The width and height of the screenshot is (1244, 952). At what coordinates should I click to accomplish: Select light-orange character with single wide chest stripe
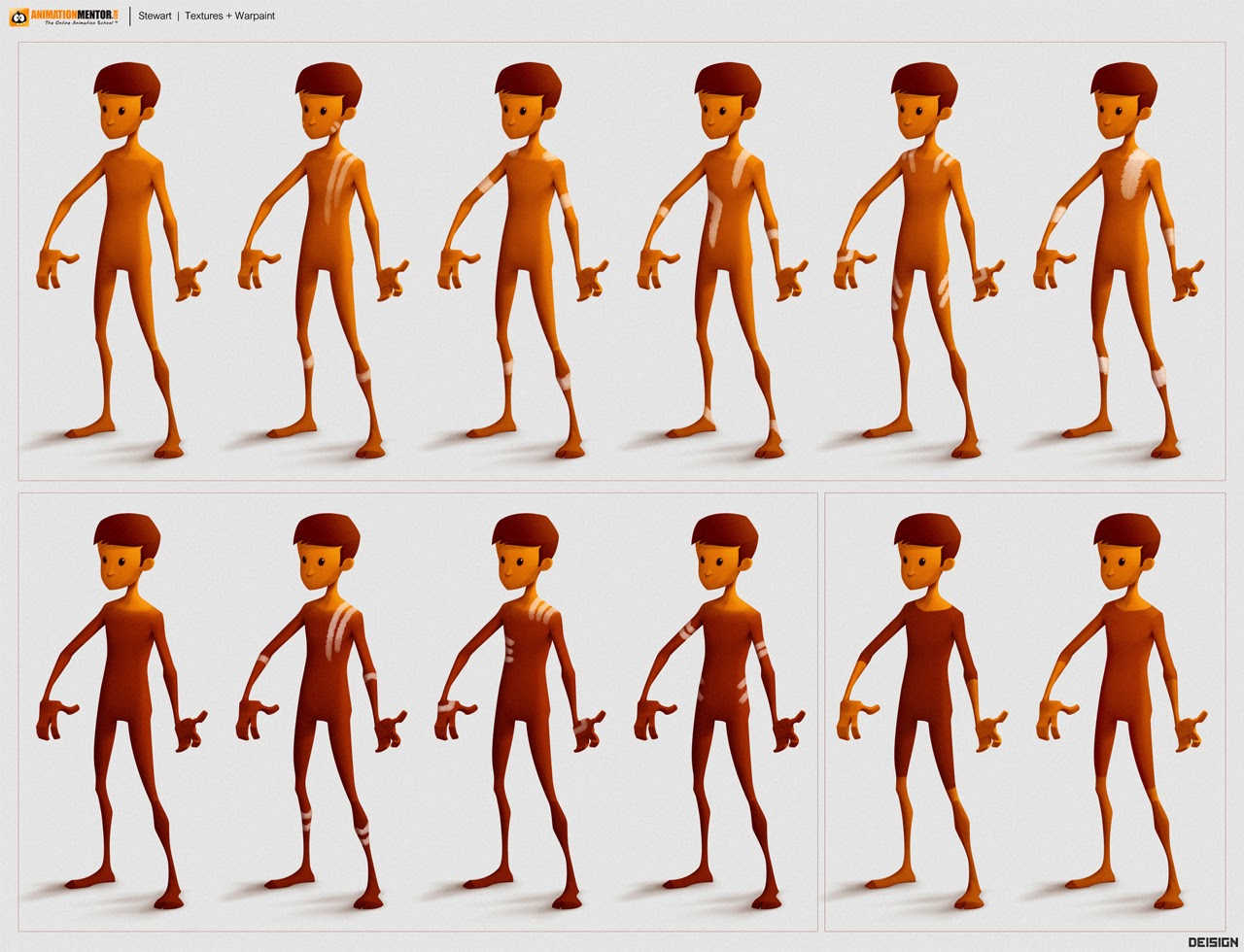[1120, 260]
